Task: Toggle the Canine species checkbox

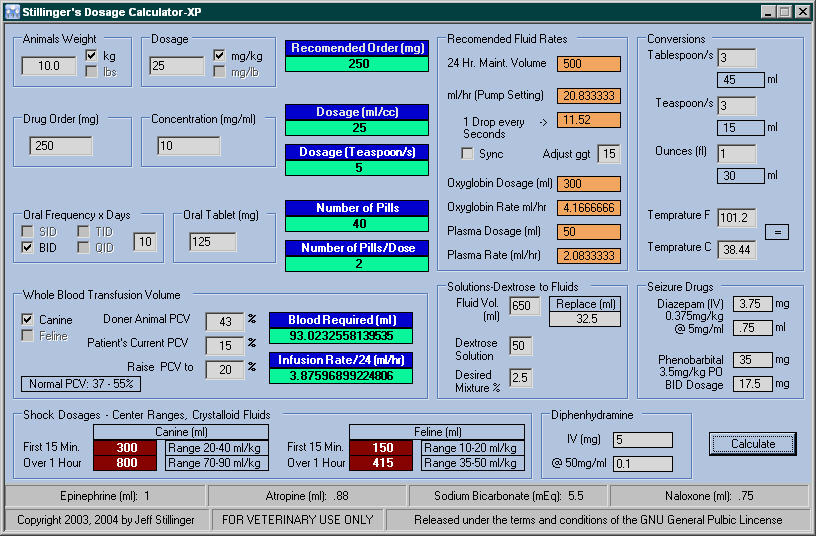Action: 29,320
